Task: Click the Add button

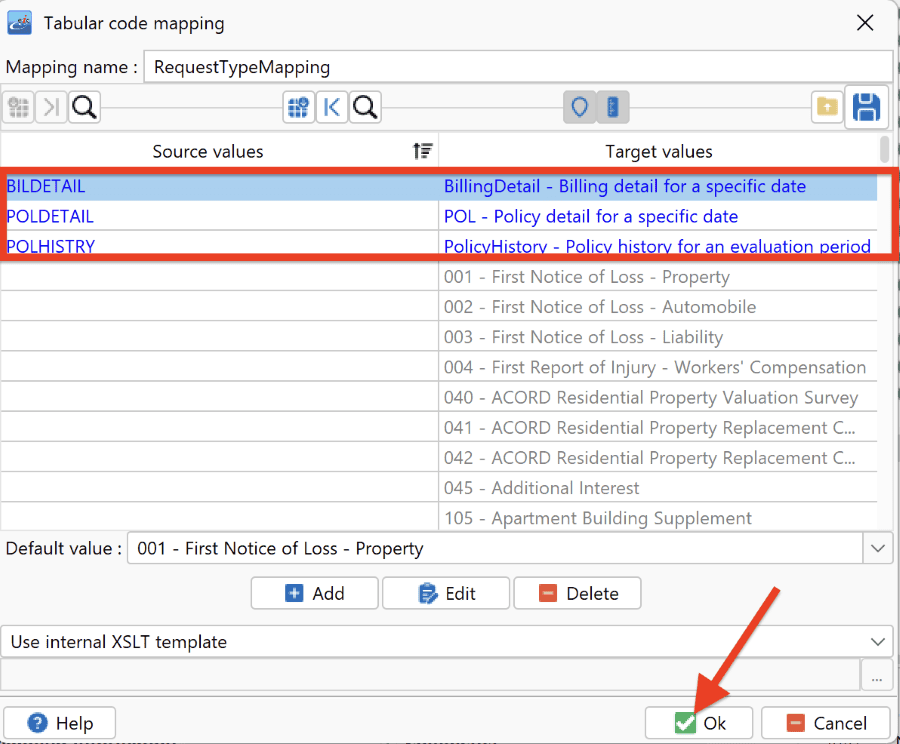Action: pyautogui.click(x=315, y=593)
